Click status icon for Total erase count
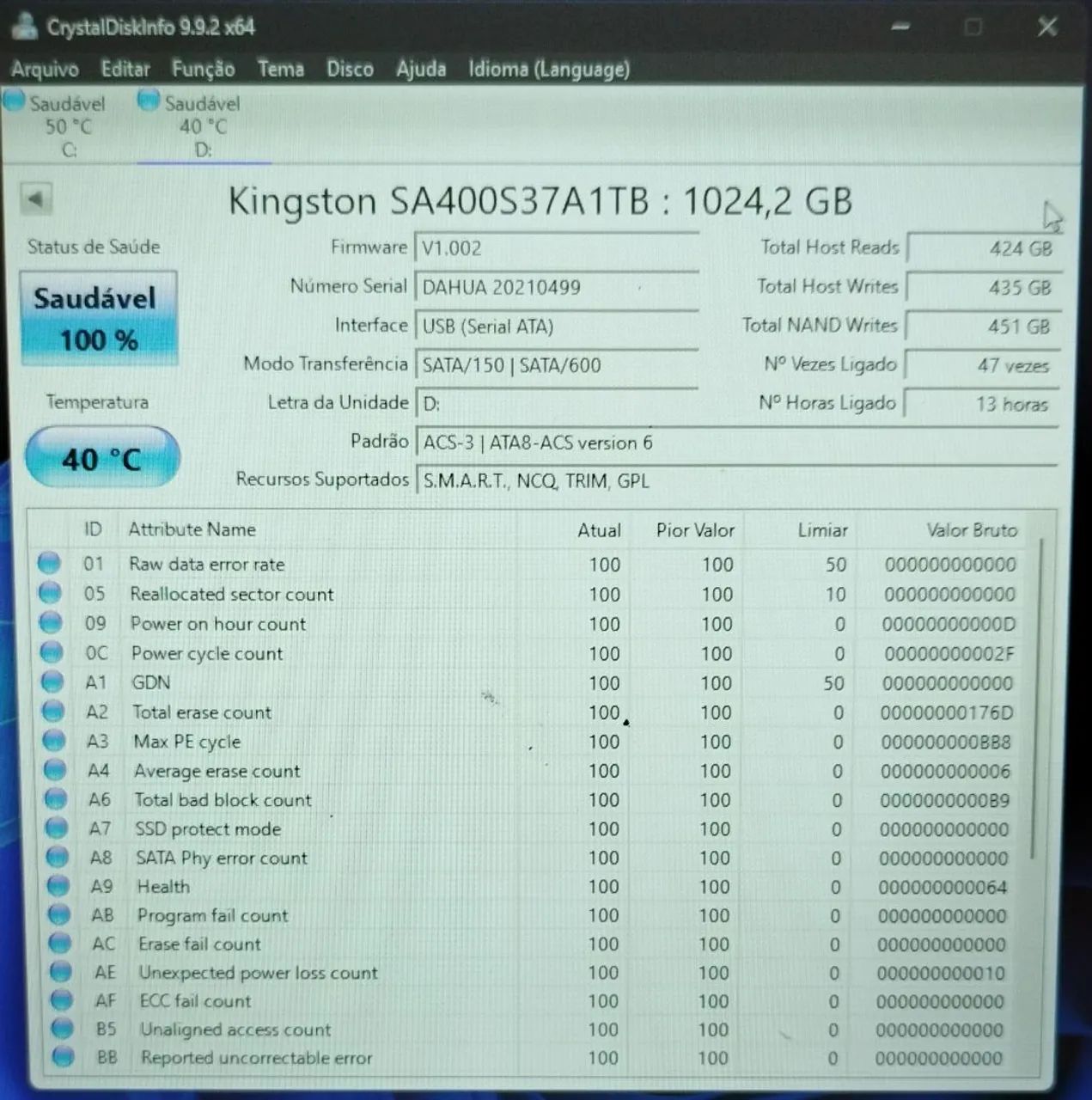The width and height of the screenshot is (1092, 1100). pyautogui.click(x=53, y=711)
